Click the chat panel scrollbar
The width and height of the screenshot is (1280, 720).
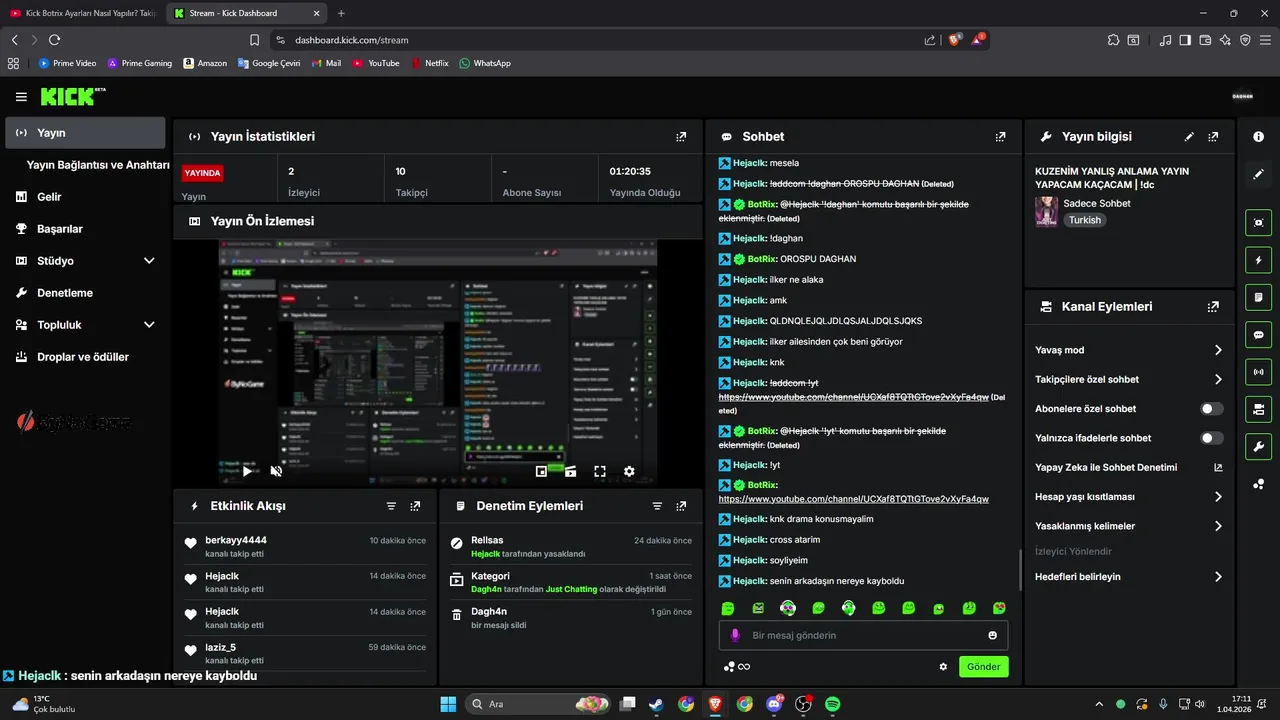point(1020,569)
